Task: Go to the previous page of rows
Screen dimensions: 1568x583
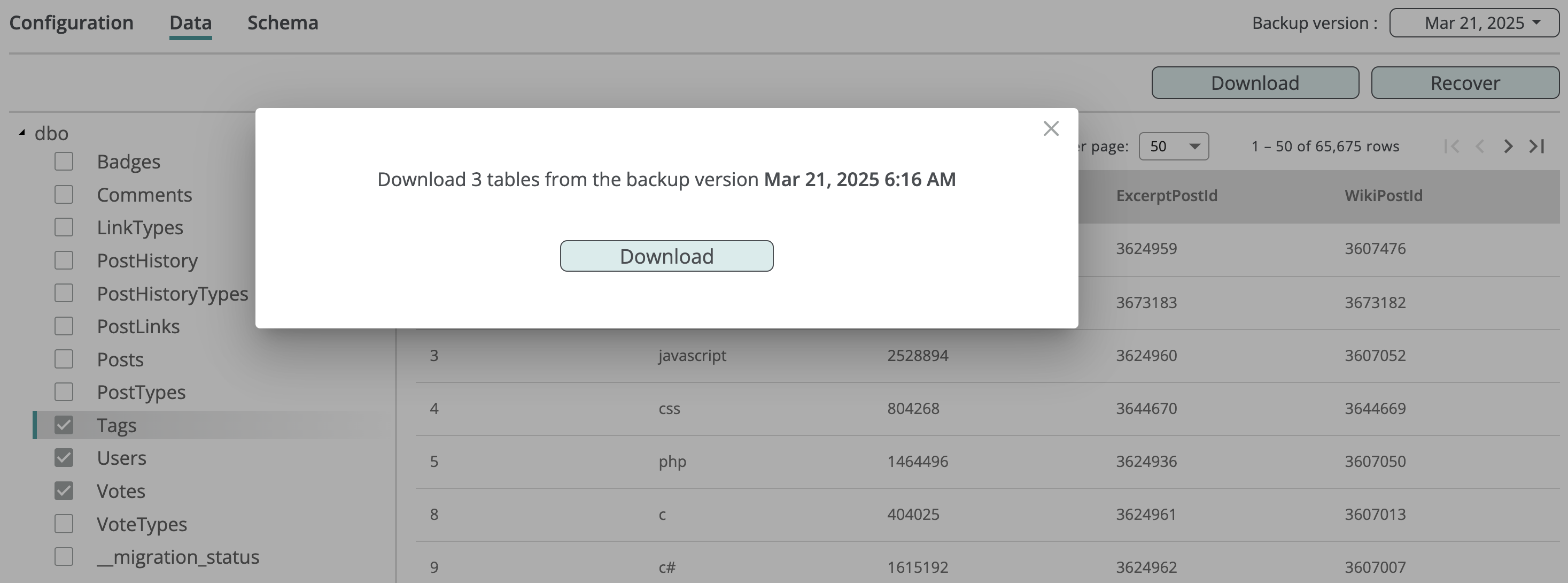Action: (1480, 146)
